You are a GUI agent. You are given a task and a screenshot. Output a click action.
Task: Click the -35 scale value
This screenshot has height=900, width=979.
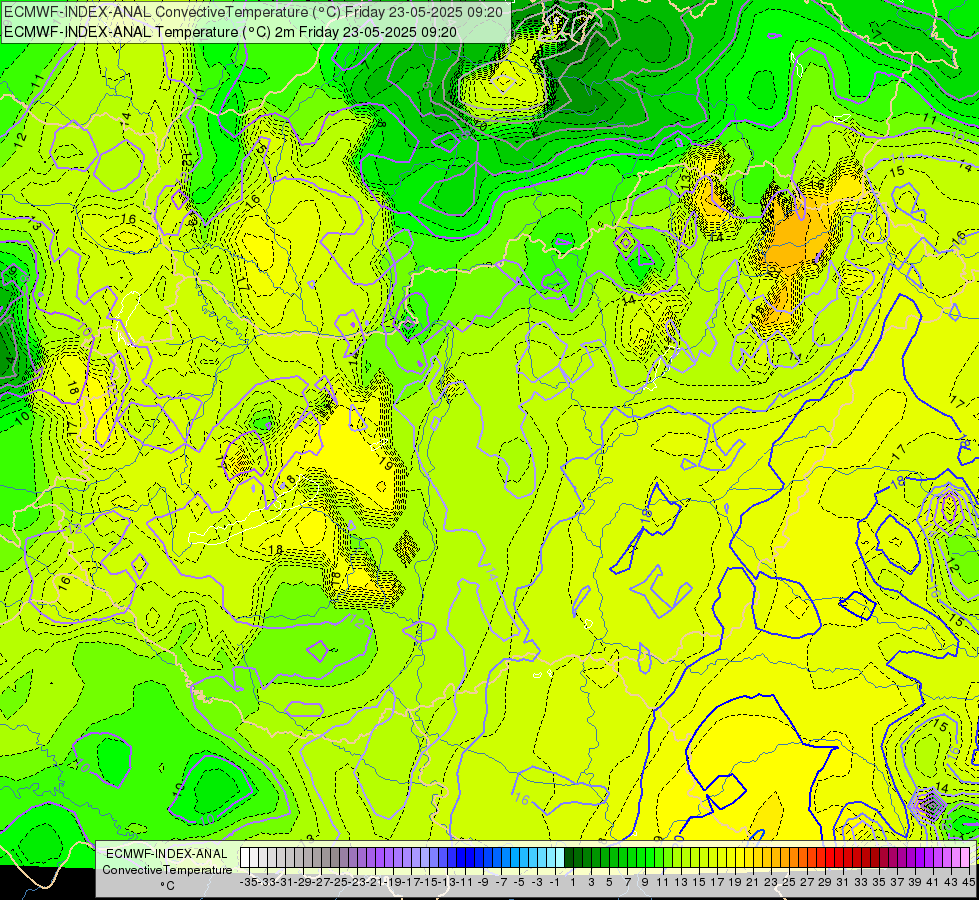[x=249, y=882]
